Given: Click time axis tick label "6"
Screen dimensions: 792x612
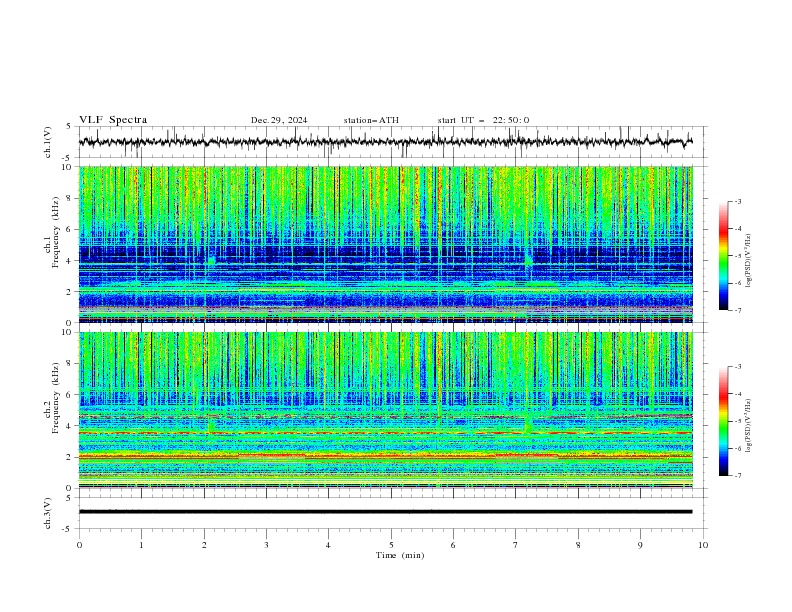Looking at the screenshot, I should 453,545.
